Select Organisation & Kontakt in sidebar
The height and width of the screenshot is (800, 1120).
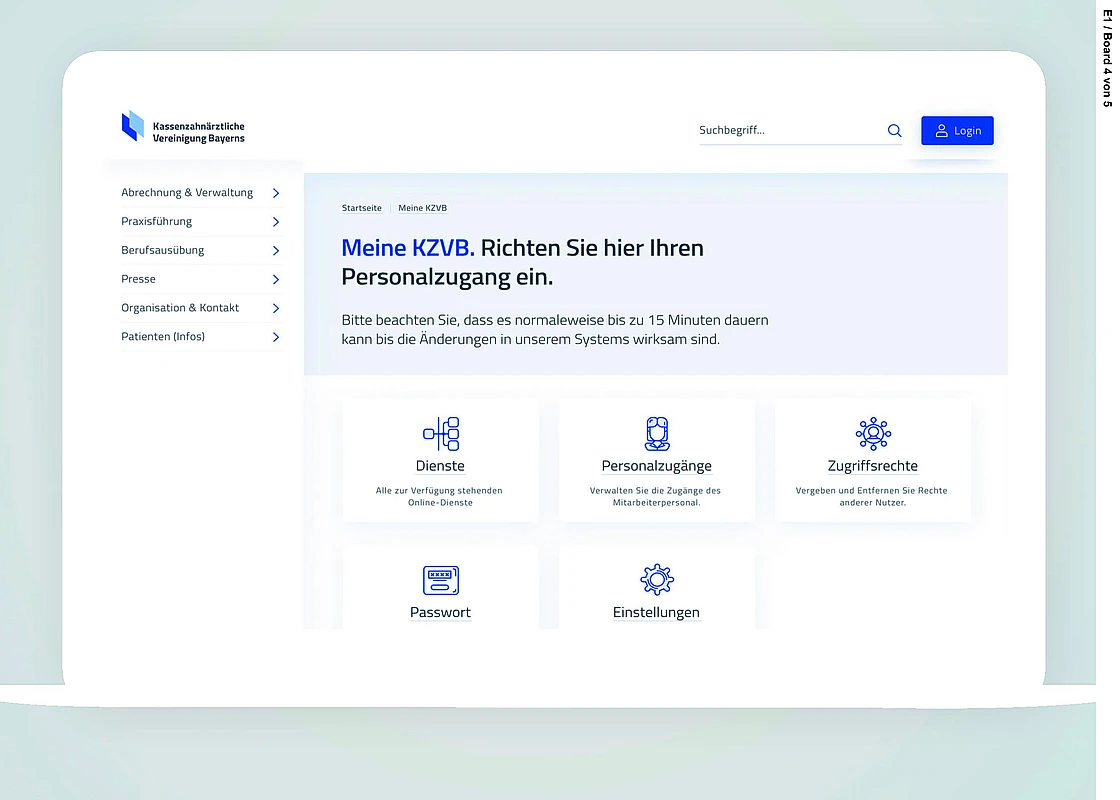click(180, 308)
